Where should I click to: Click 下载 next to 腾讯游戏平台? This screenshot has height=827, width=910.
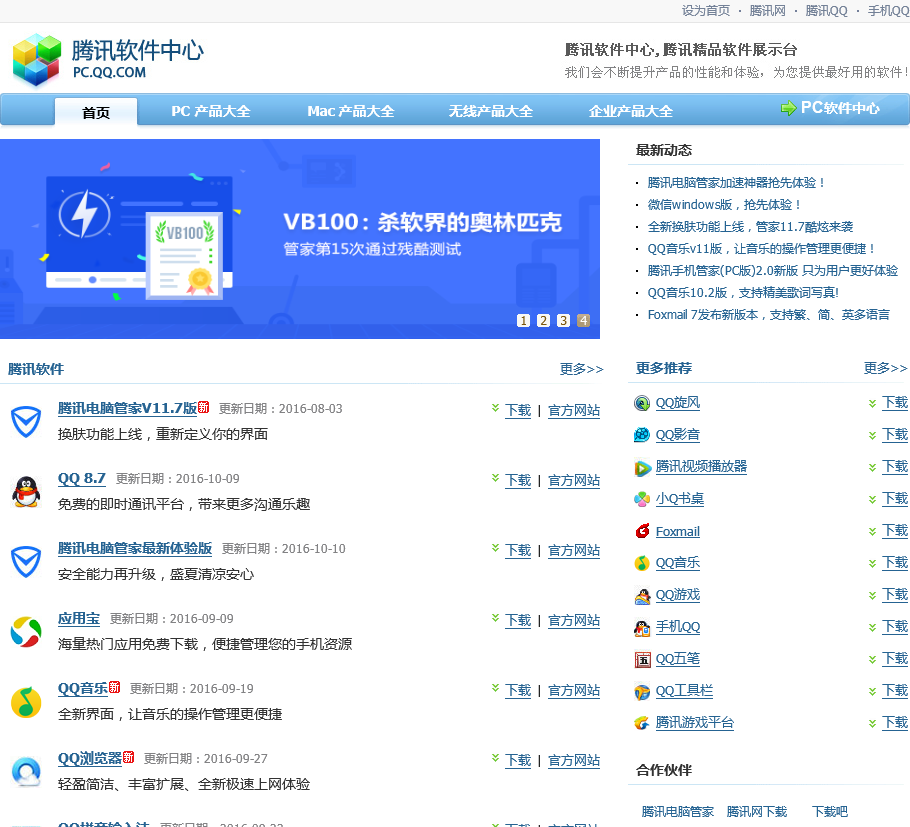coord(894,723)
